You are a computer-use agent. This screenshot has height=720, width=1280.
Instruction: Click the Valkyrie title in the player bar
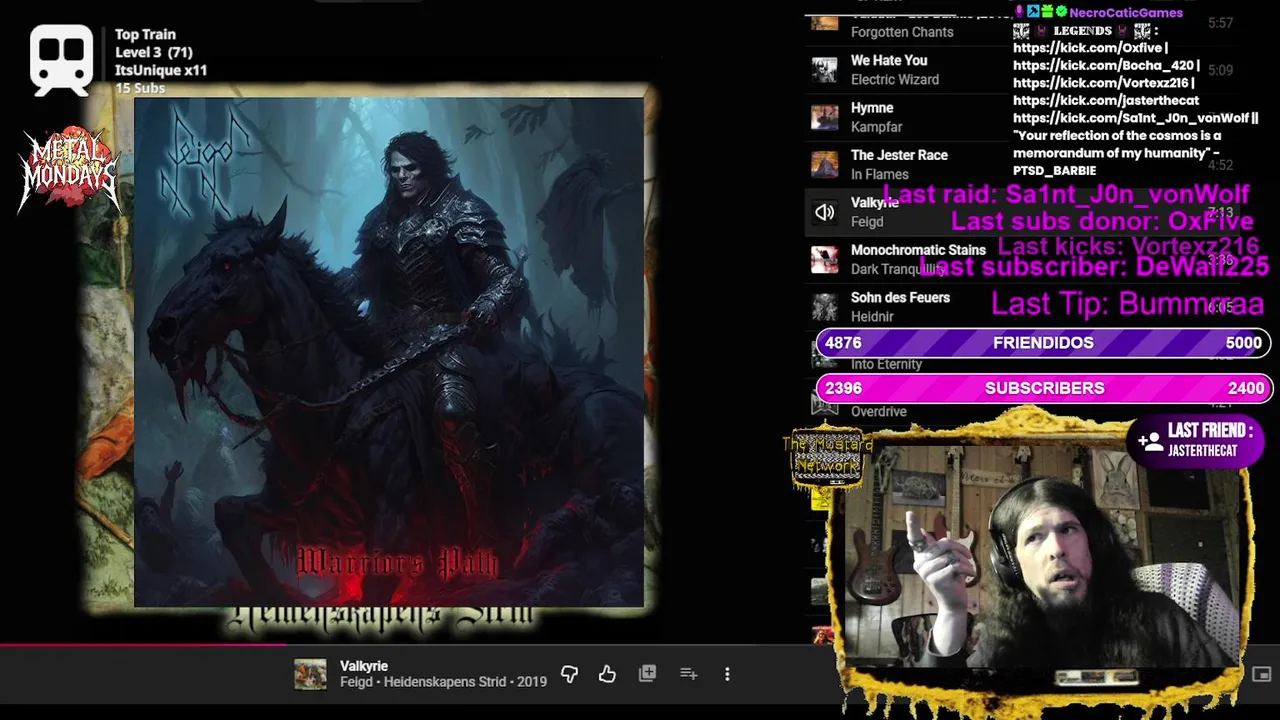(x=364, y=666)
